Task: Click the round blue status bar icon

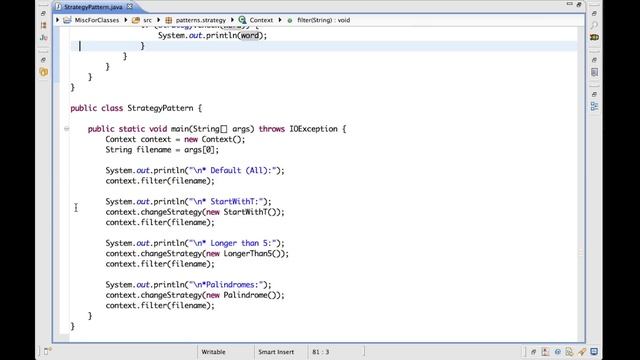Action: (x=558, y=352)
